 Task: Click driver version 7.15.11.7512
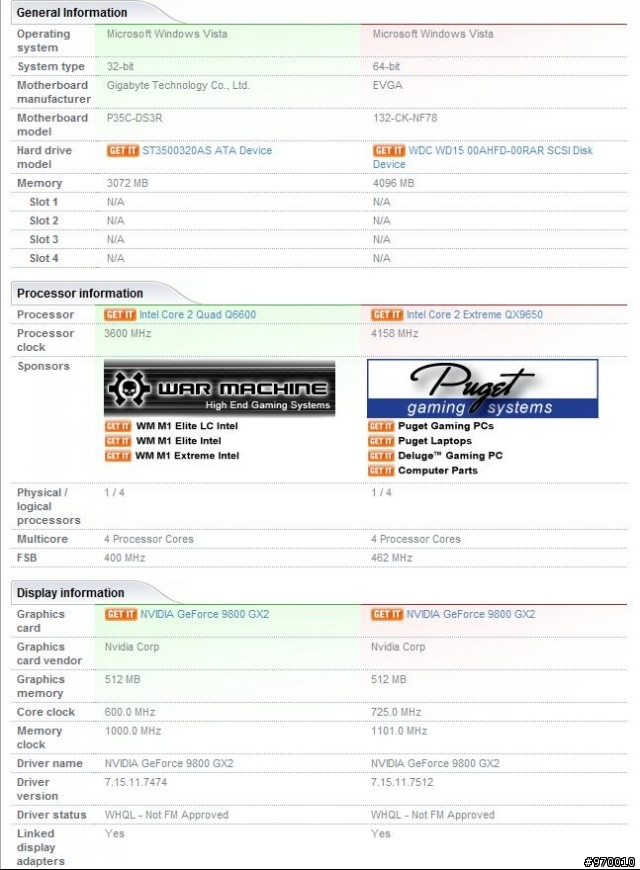402,782
